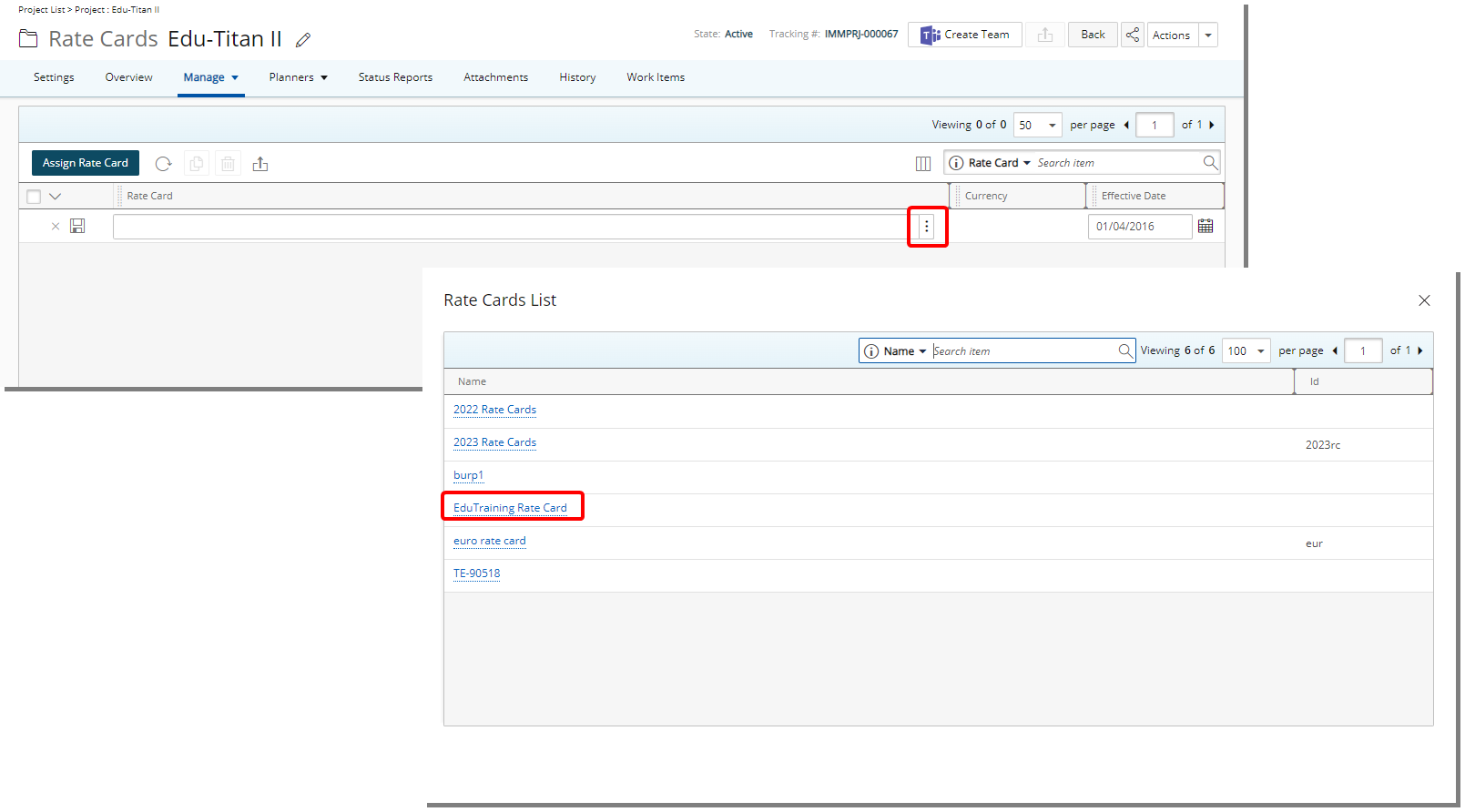Sort by the Currency column header
This screenshot has width=1465, height=812.
(x=986, y=197)
